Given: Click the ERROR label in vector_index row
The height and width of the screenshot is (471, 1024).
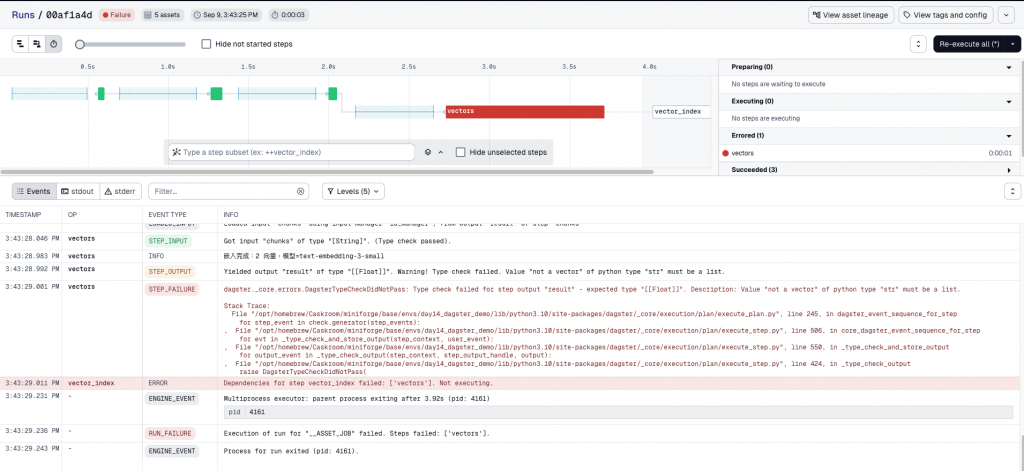Looking at the screenshot, I should click(158, 383).
